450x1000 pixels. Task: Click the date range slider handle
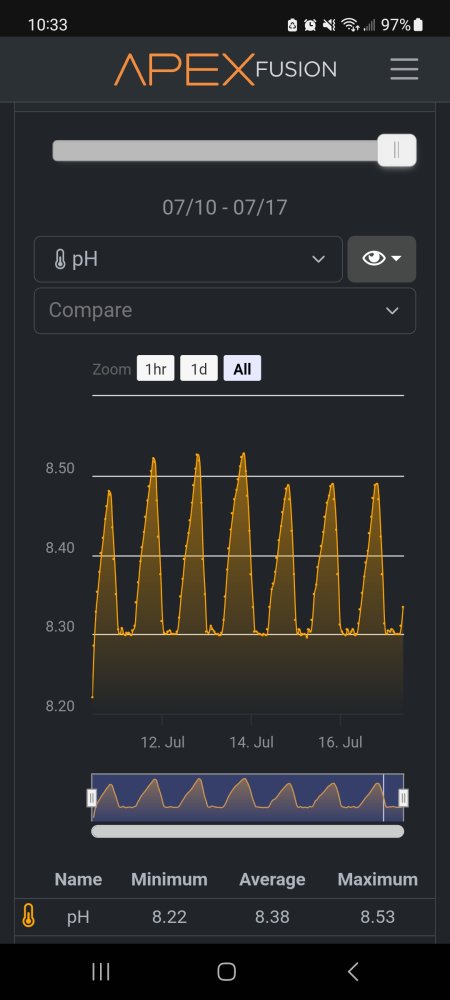tap(396, 151)
